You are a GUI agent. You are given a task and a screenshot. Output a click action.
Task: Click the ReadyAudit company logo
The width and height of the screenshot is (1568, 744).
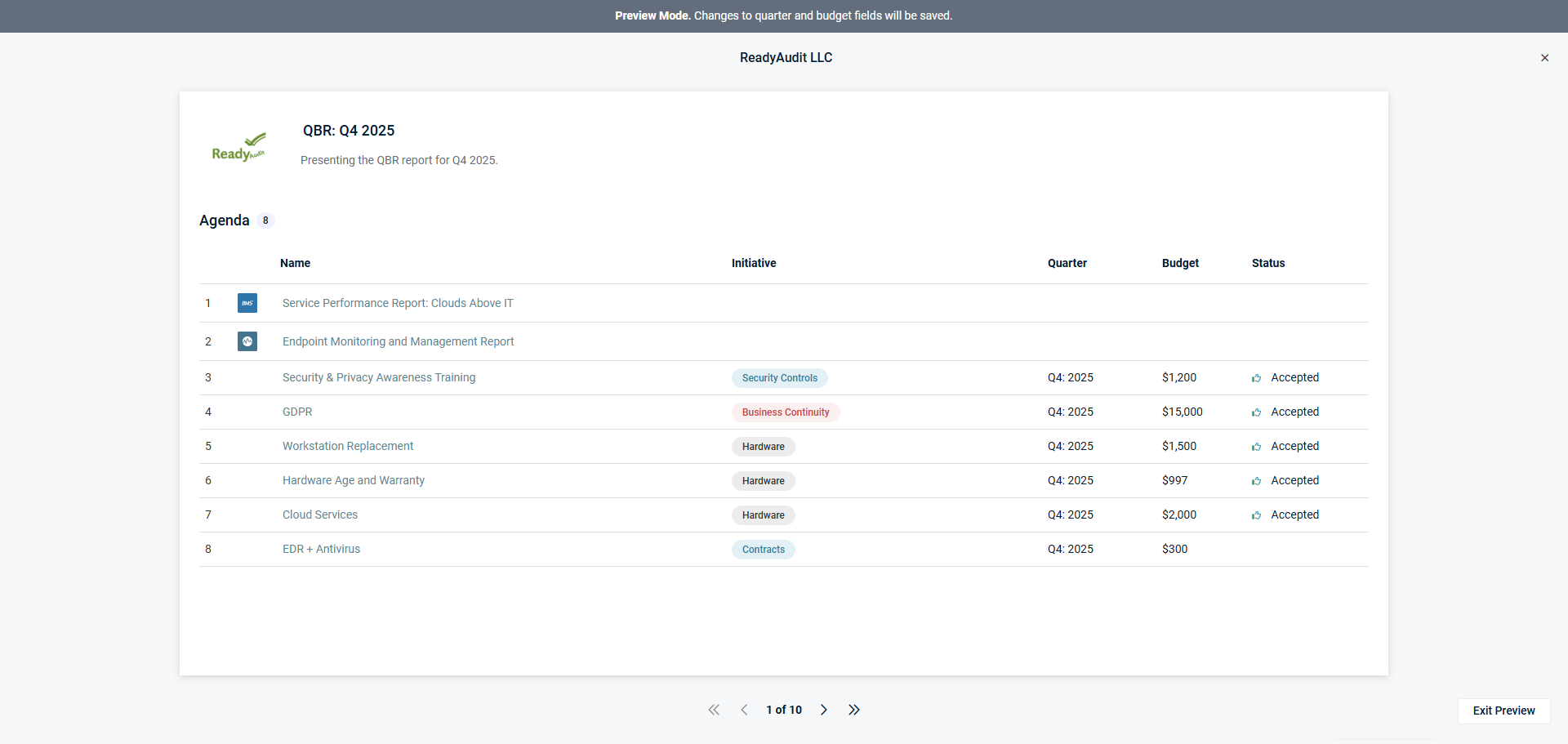[238, 147]
